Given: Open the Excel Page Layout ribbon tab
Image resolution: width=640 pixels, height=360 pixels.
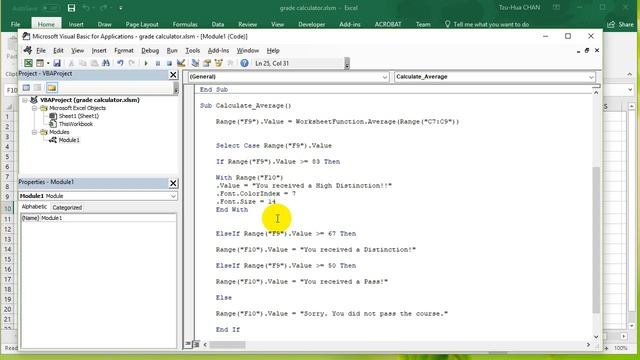Looking at the screenshot, I should (x=142, y=24).
